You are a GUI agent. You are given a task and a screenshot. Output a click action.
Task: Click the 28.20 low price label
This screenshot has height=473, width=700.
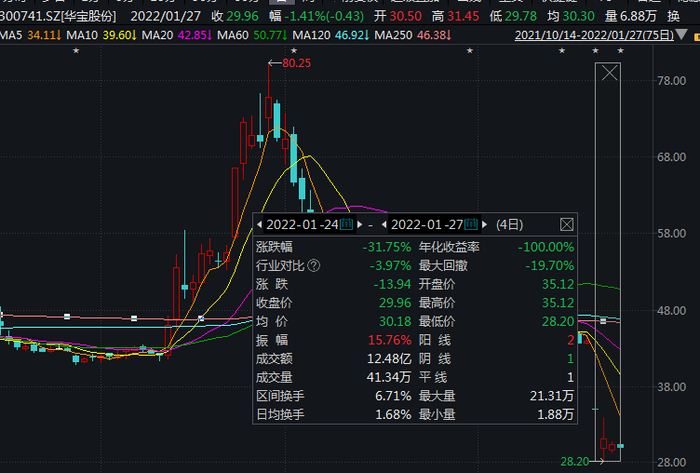(x=575, y=461)
